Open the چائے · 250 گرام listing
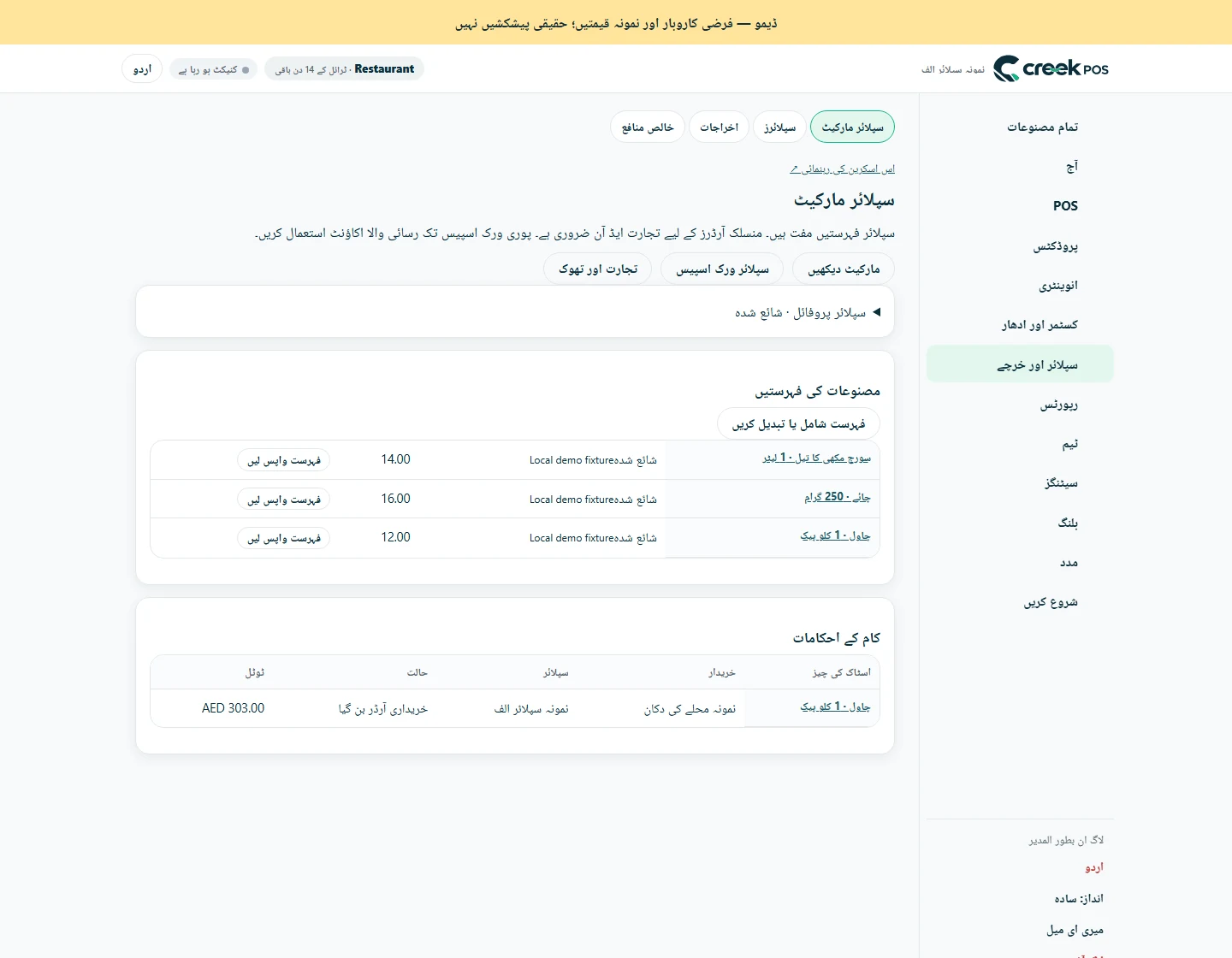Screen dimensions: 1232x958 (837, 497)
